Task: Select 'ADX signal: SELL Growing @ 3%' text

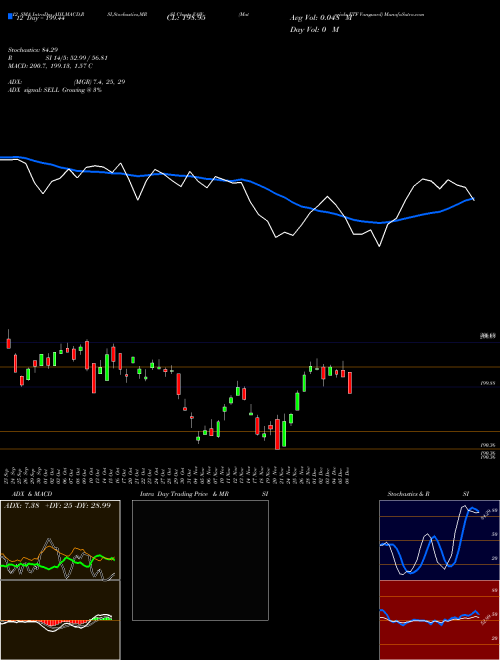Action: (55, 90)
